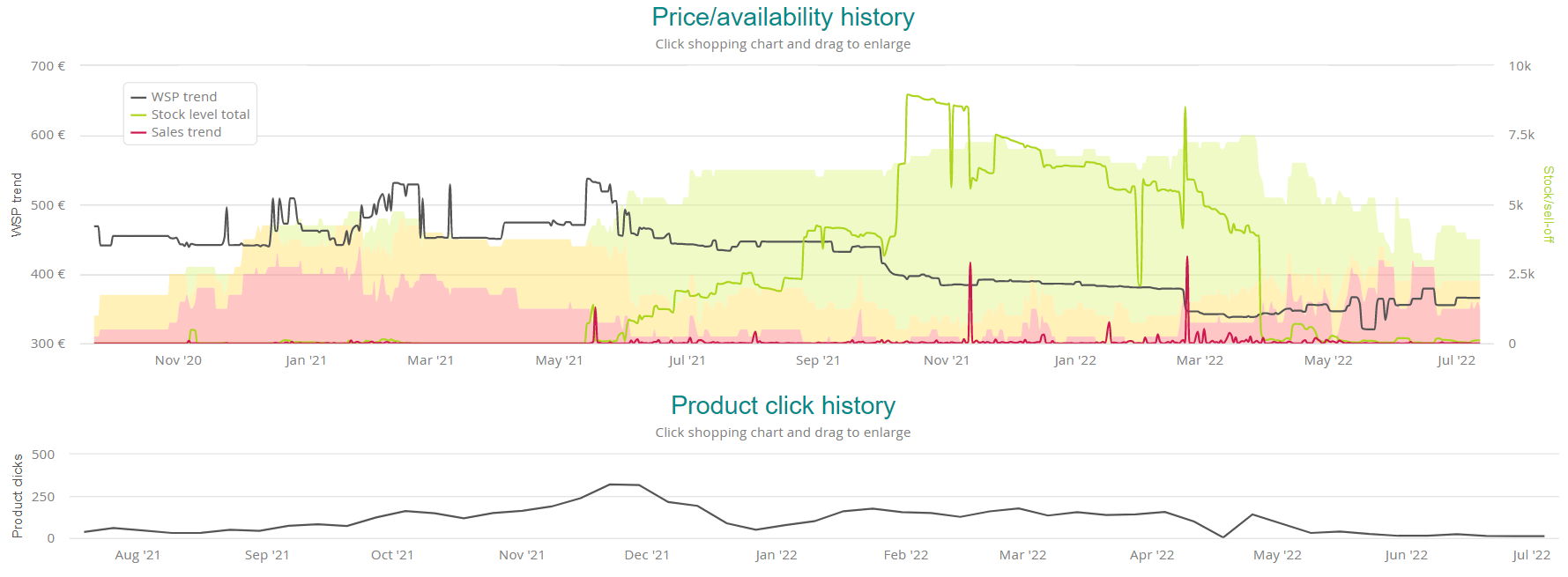Screen dimensions: 1568x577
Task: Click the red Sales trend legend swatch
Action: tap(138, 132)
